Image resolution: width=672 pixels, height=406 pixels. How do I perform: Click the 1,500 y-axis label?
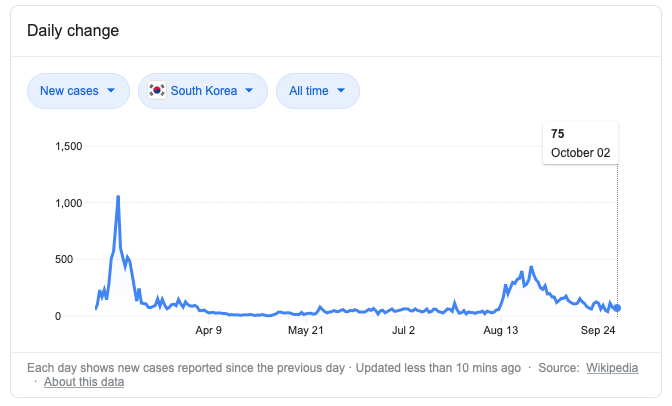pos(69,147)
